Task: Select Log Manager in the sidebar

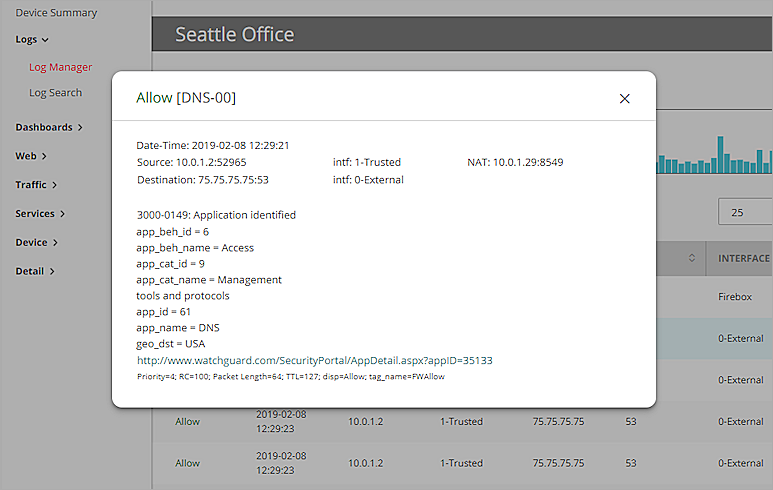Action: tap(60, 67)
